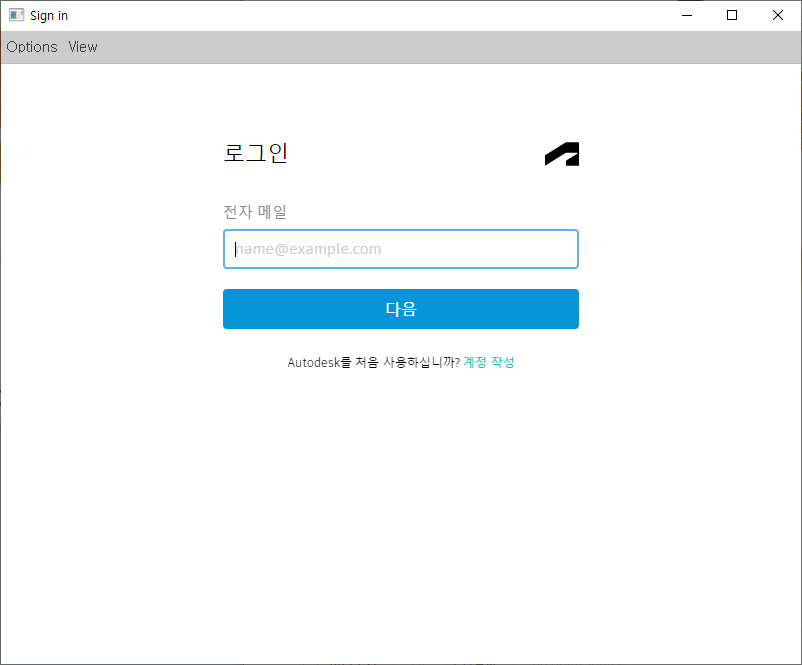The height and width of the screenshot is (665, 802).
Task: Close the Sign in window
Action: (777, 15)
